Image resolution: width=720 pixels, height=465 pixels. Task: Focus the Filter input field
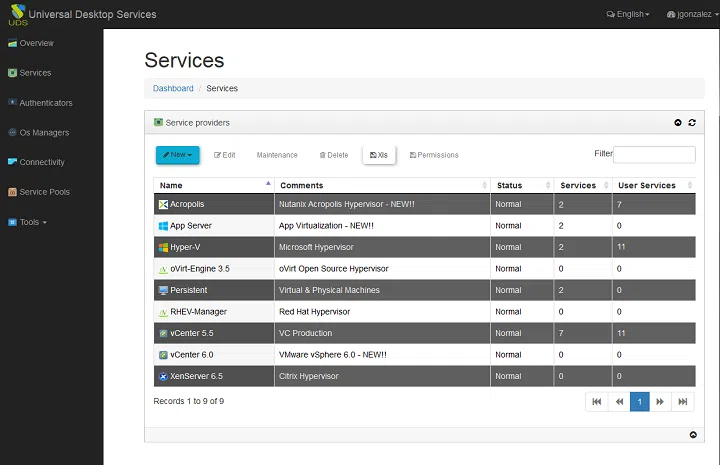pos(654,155)
